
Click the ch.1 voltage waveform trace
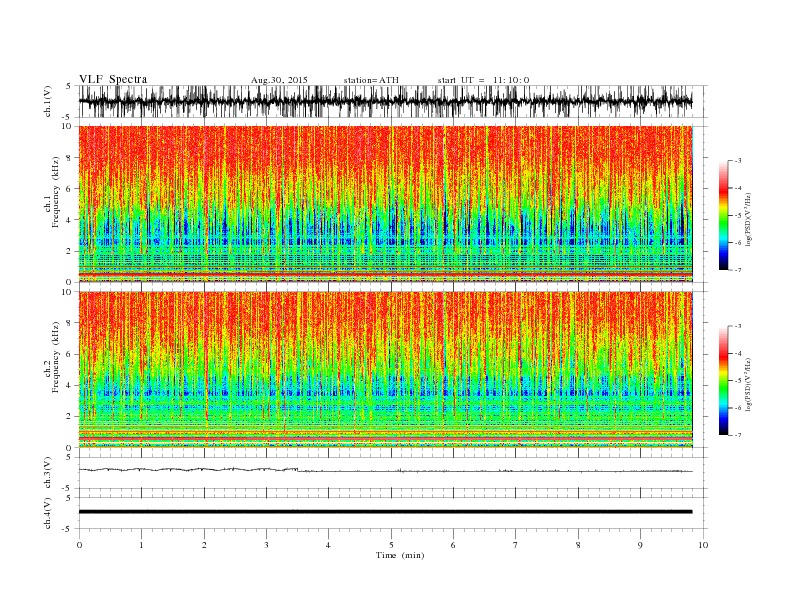[385, 101]
